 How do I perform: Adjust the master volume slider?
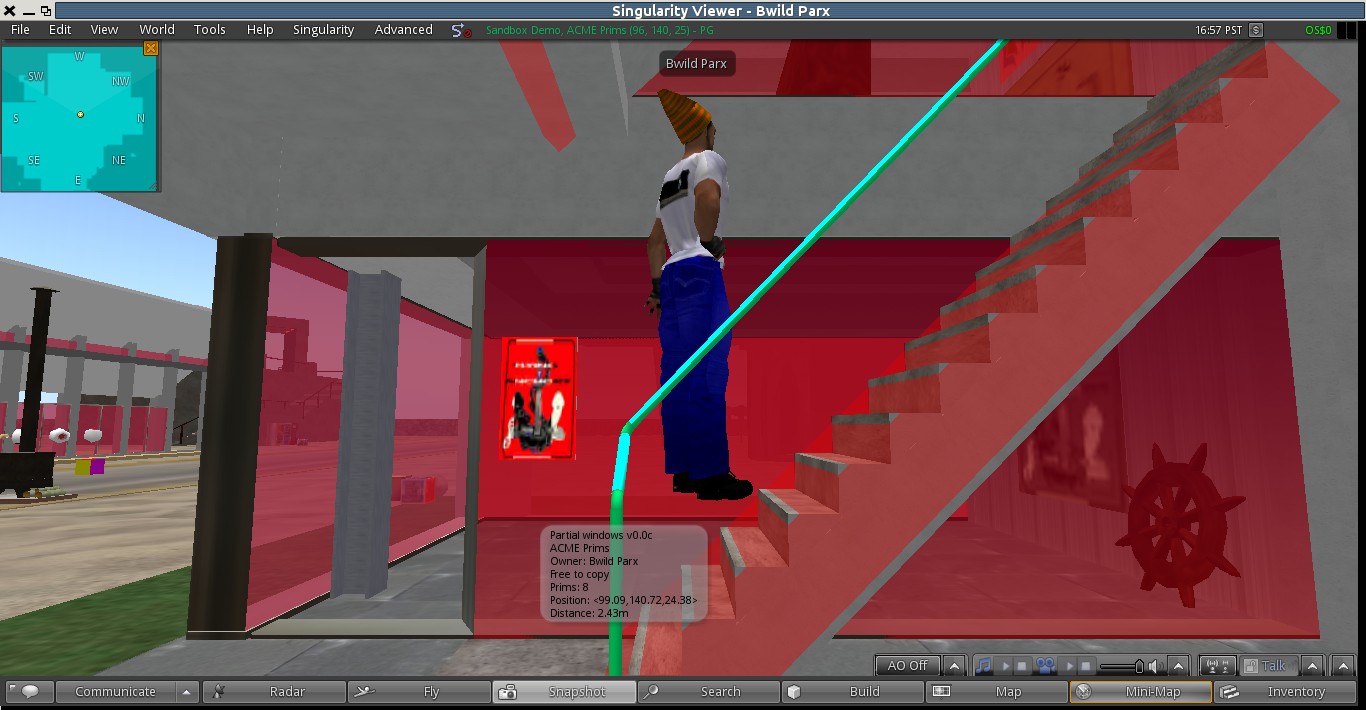point(1123,666)
